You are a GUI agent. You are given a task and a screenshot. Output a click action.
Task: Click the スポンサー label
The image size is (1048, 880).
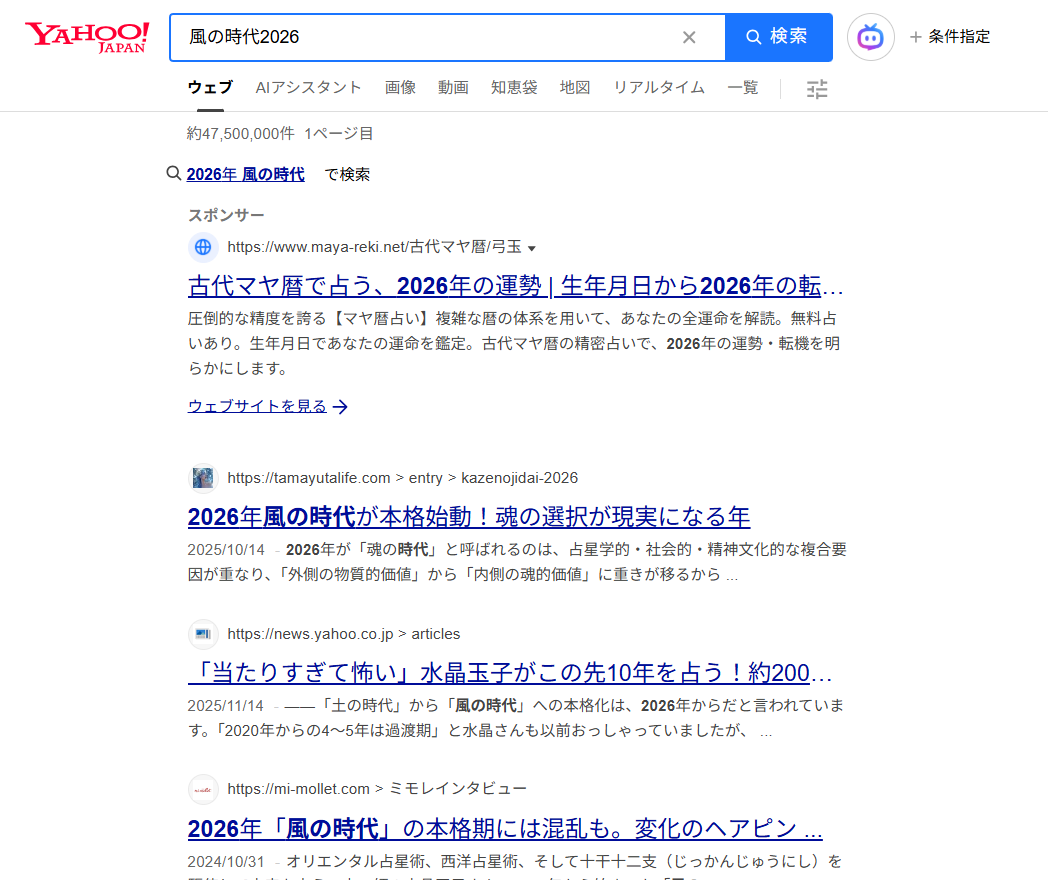click(x=226, y=215)
